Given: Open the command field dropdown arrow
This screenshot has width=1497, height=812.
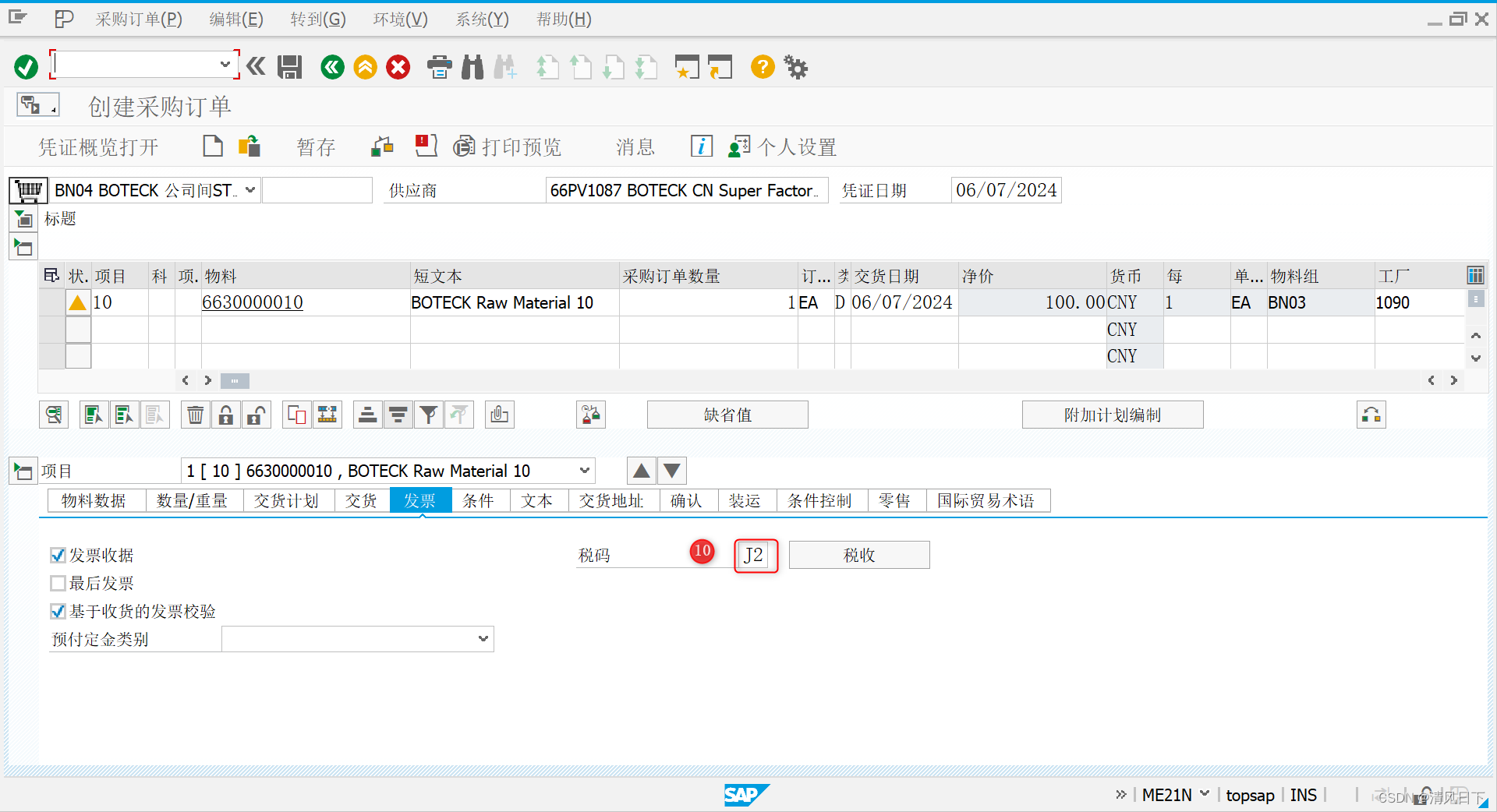Looking at the screenshot, I should [x=225, y=65].
